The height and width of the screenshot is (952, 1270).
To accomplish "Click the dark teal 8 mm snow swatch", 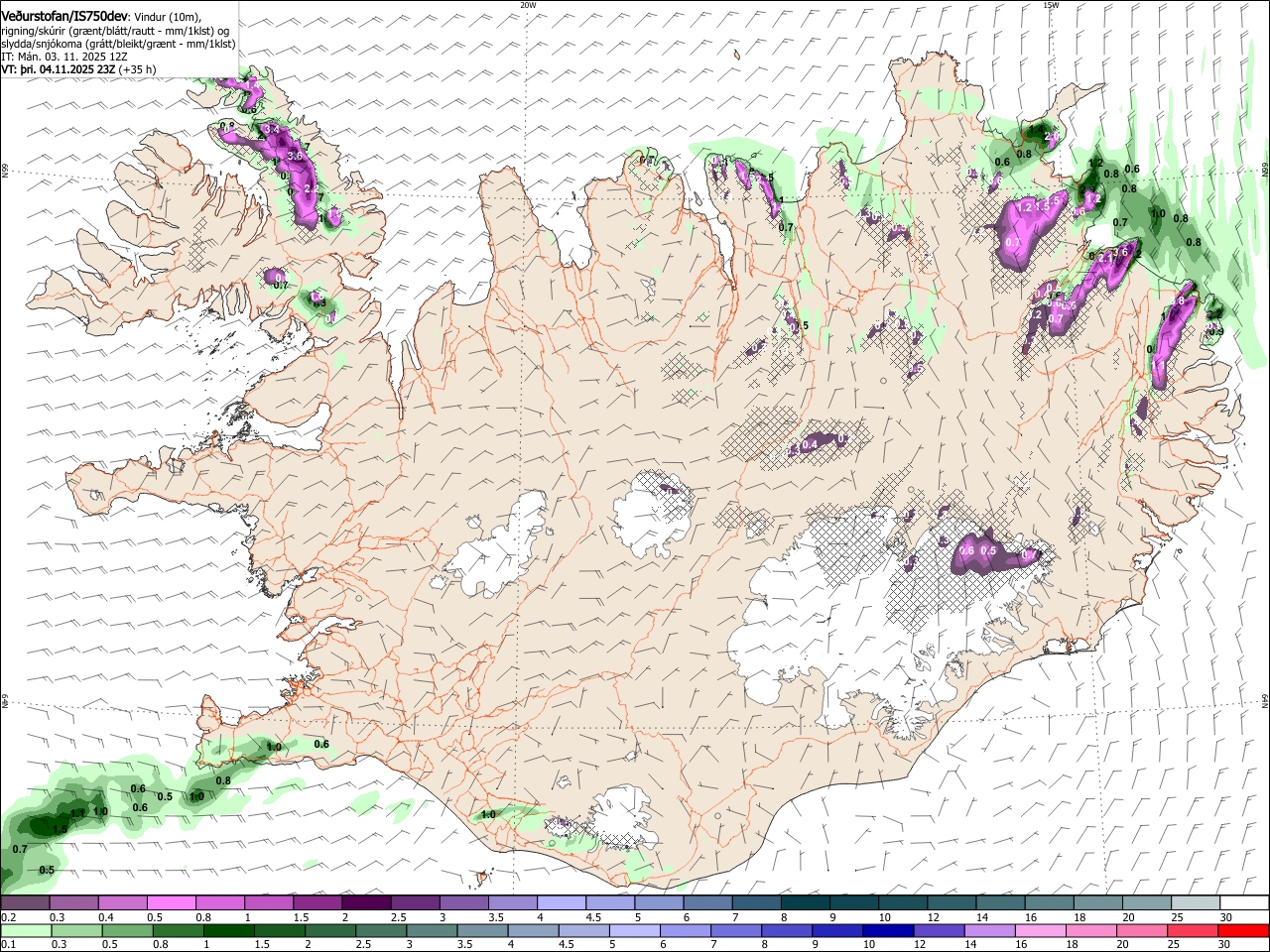I will [x=805, y=902].
